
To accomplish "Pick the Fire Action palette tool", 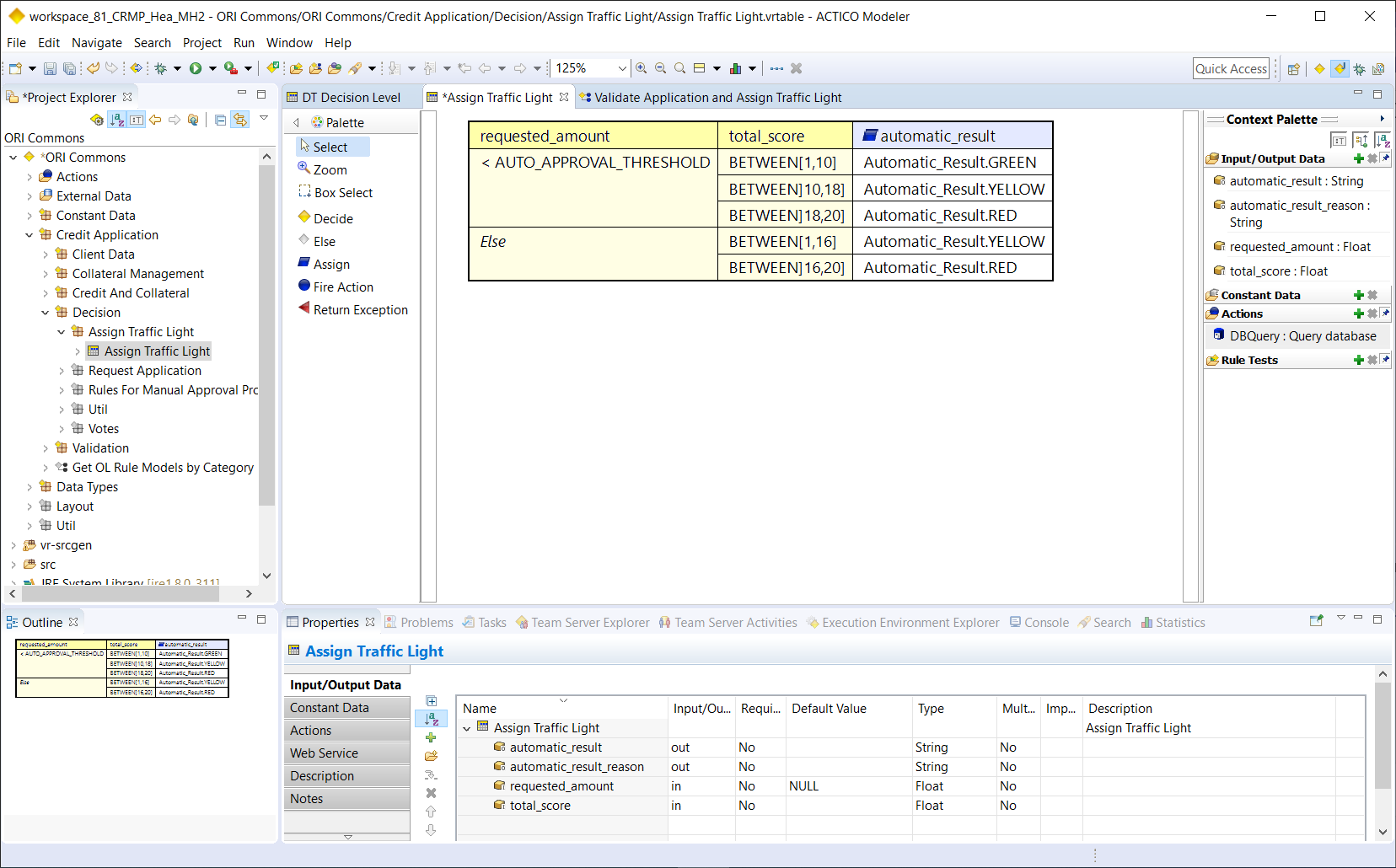I will coord(342,287).
